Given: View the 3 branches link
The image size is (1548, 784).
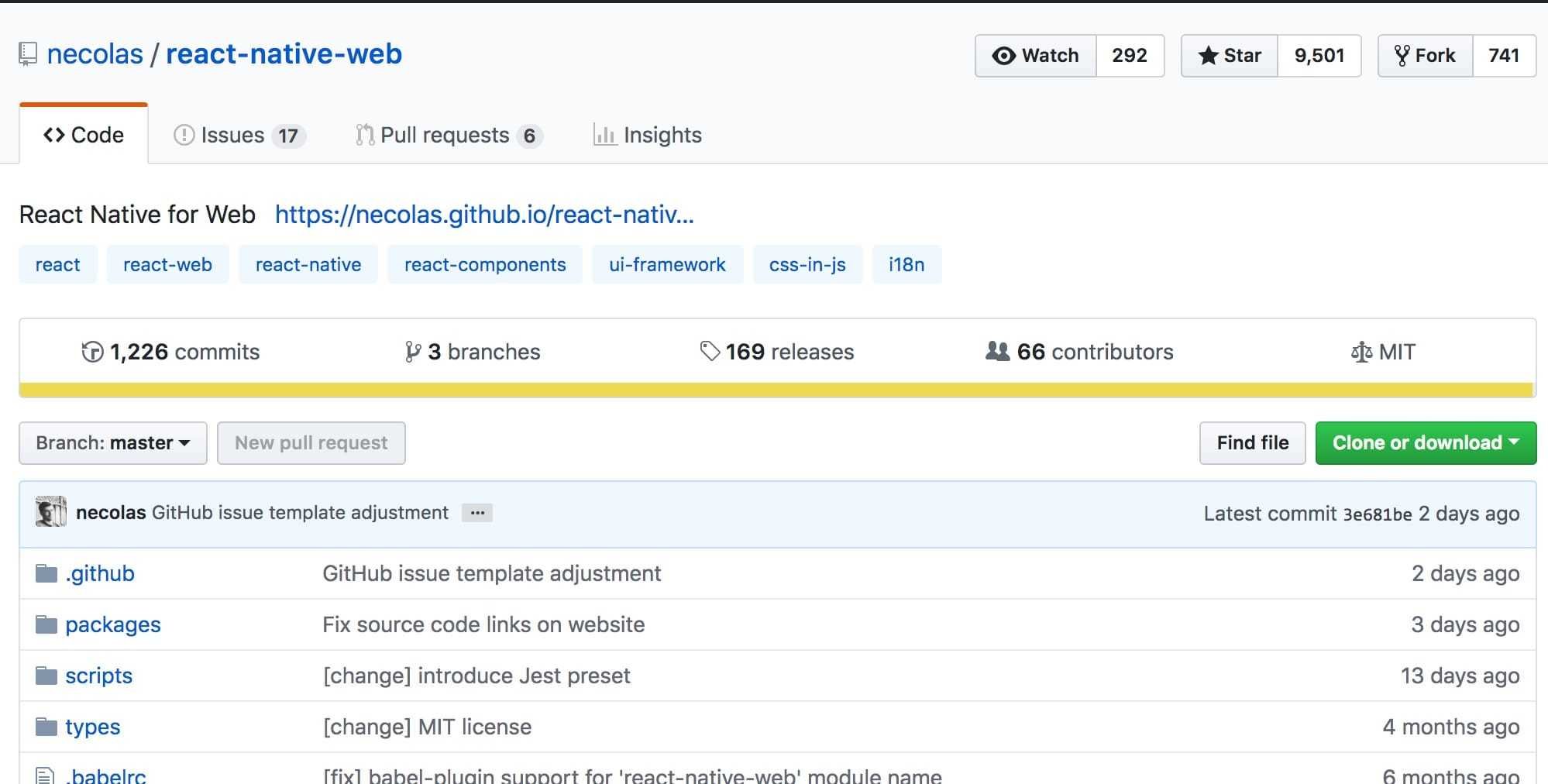Looking at the screenshot, I should pos(473,352).
